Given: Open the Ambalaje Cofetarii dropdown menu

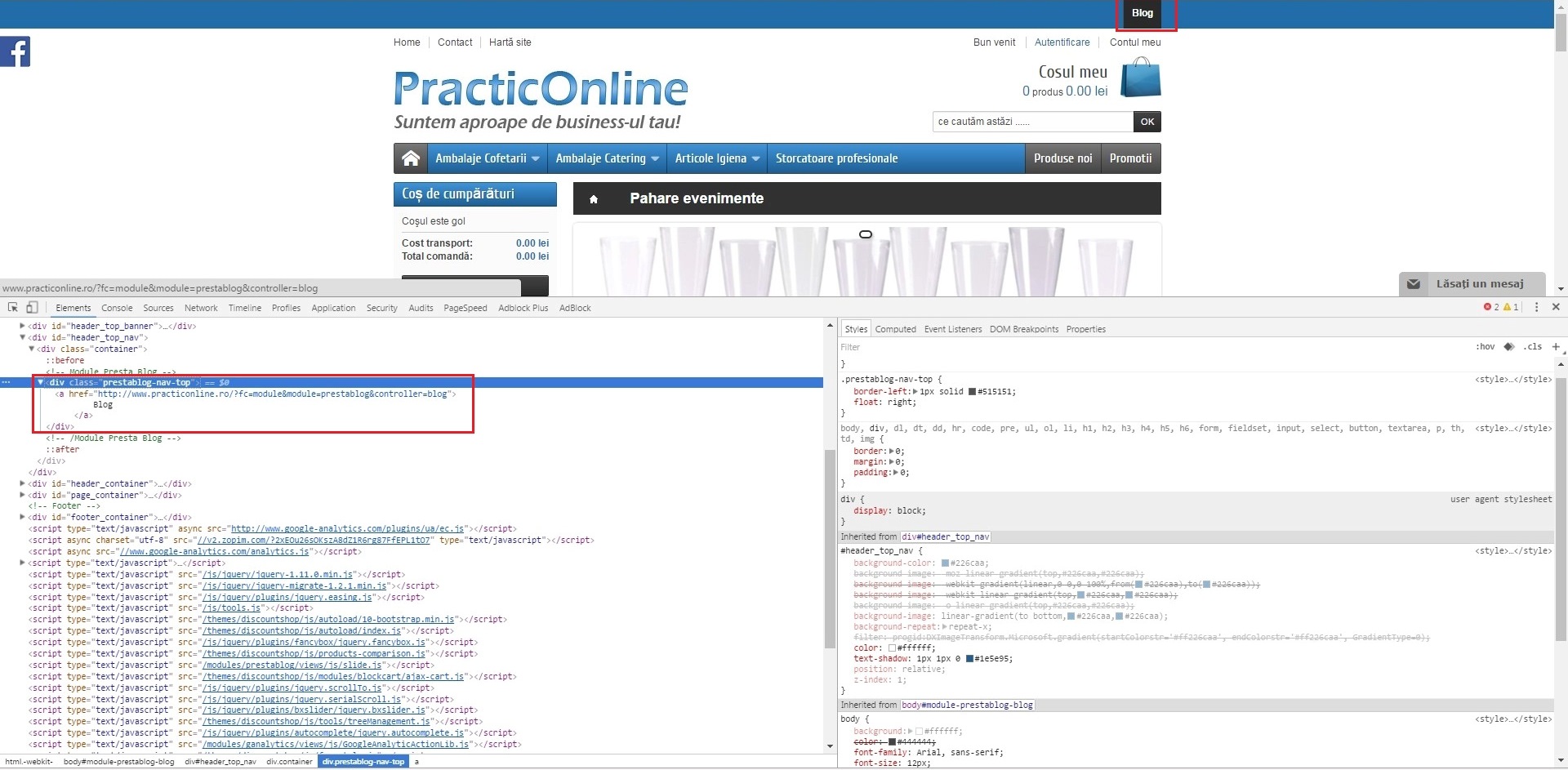Looking at the screenshot, I should click(488, 158).
